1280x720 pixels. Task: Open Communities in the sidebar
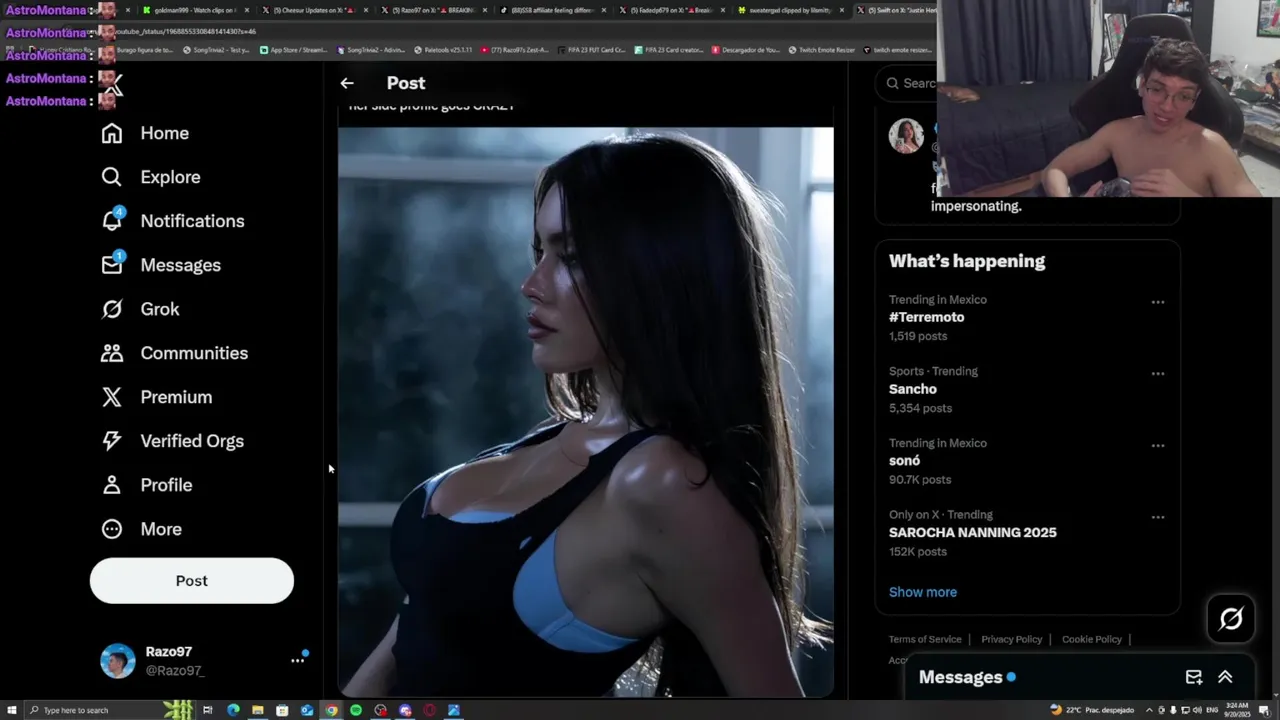174,353
